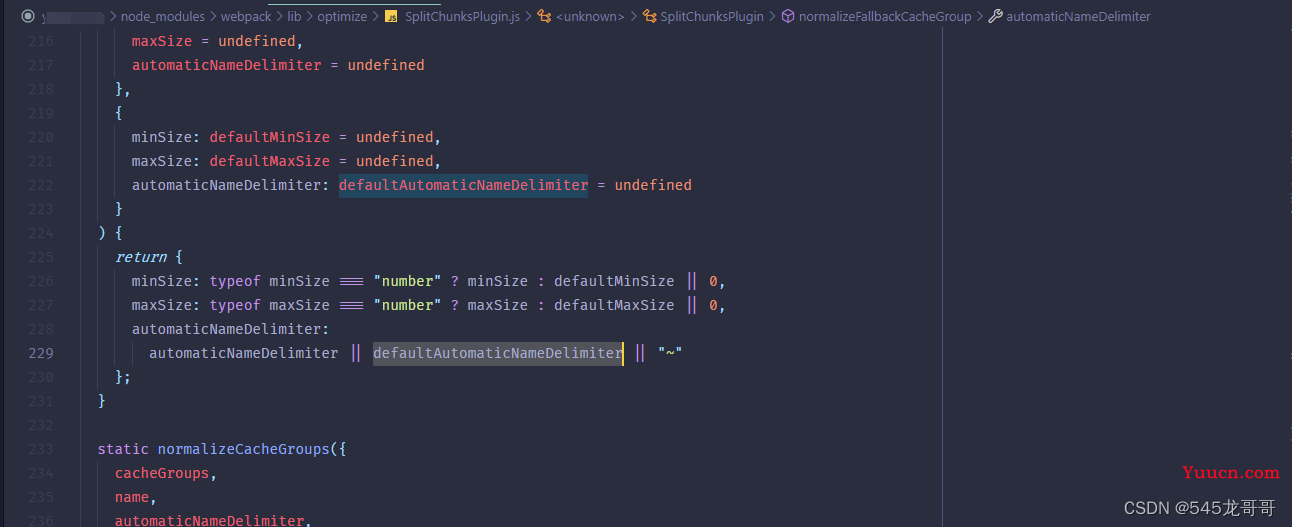Click defaultMinSize at end of line 226
The height and width of the screenshot is (527, 1292).
(614, 281)
